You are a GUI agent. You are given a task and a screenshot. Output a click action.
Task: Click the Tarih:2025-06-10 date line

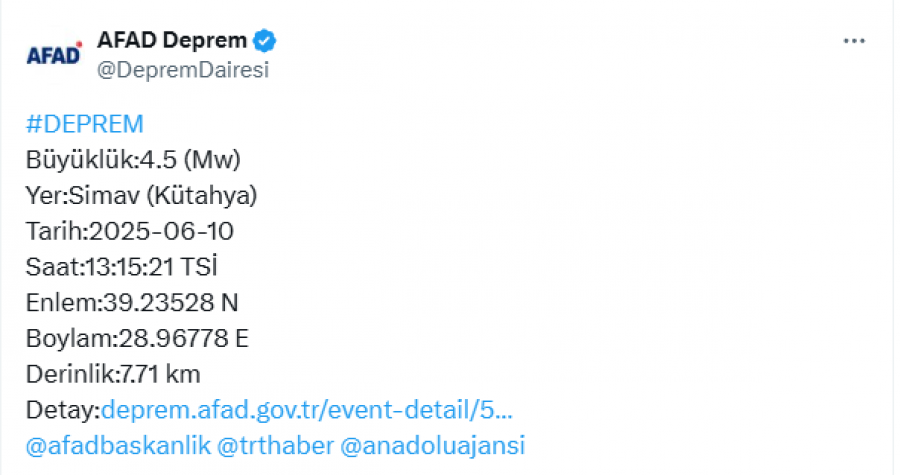pos(130,231)
